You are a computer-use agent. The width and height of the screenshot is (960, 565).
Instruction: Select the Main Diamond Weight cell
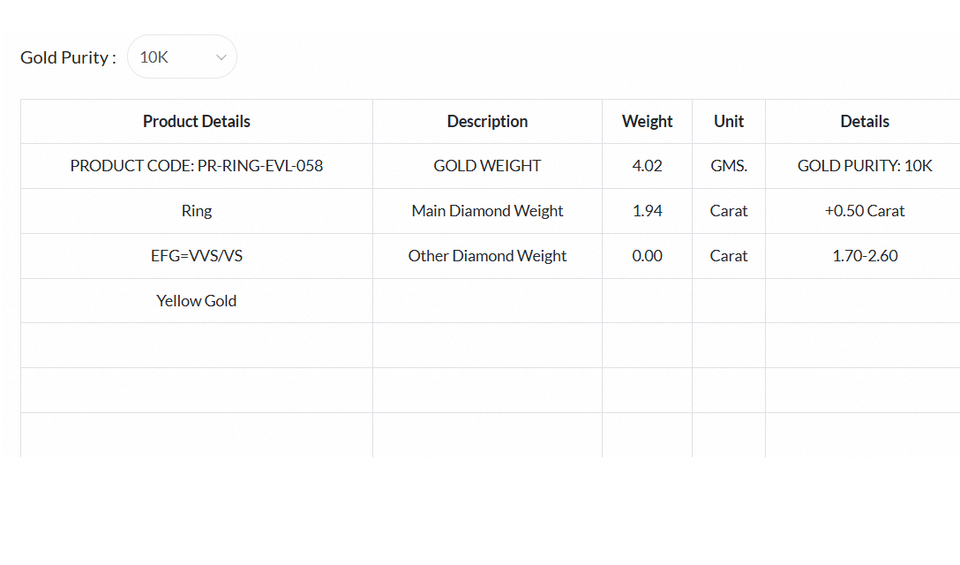point(487,211)
